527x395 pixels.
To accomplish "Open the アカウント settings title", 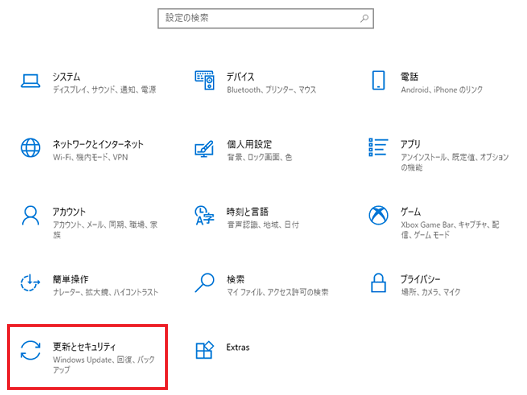I will [69, 212].
